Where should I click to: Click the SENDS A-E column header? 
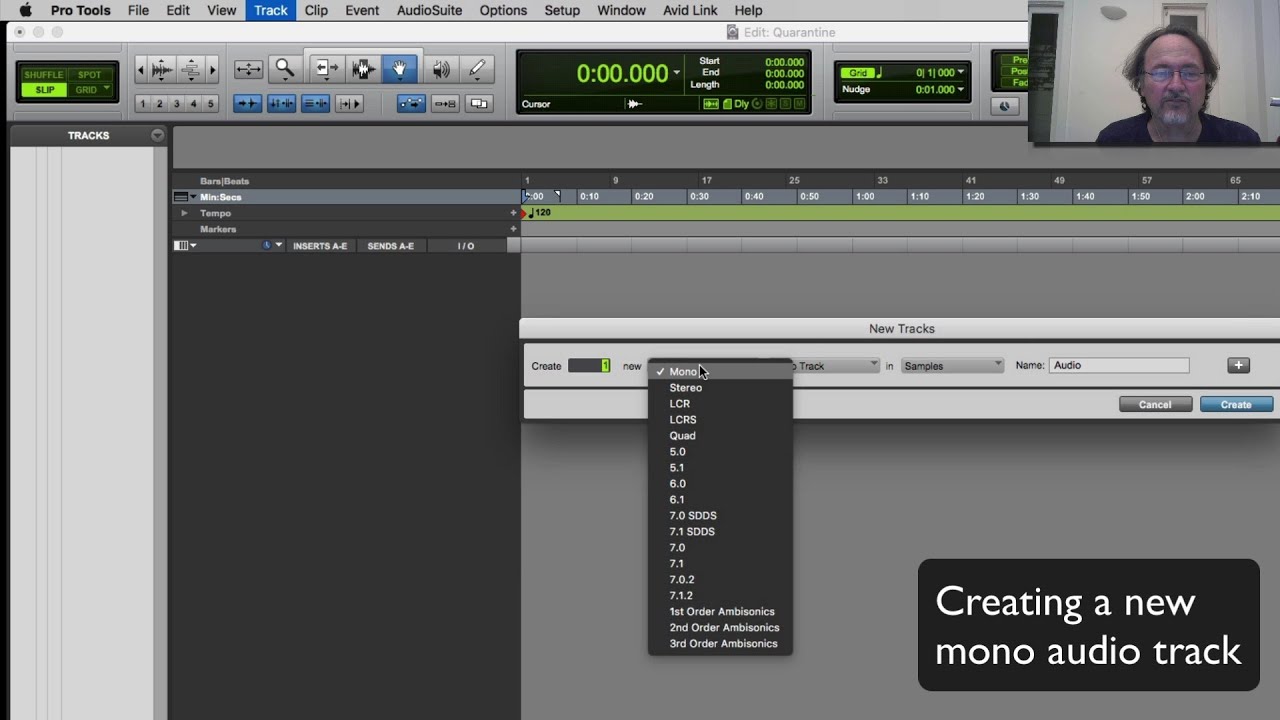(x=390, y=246)
